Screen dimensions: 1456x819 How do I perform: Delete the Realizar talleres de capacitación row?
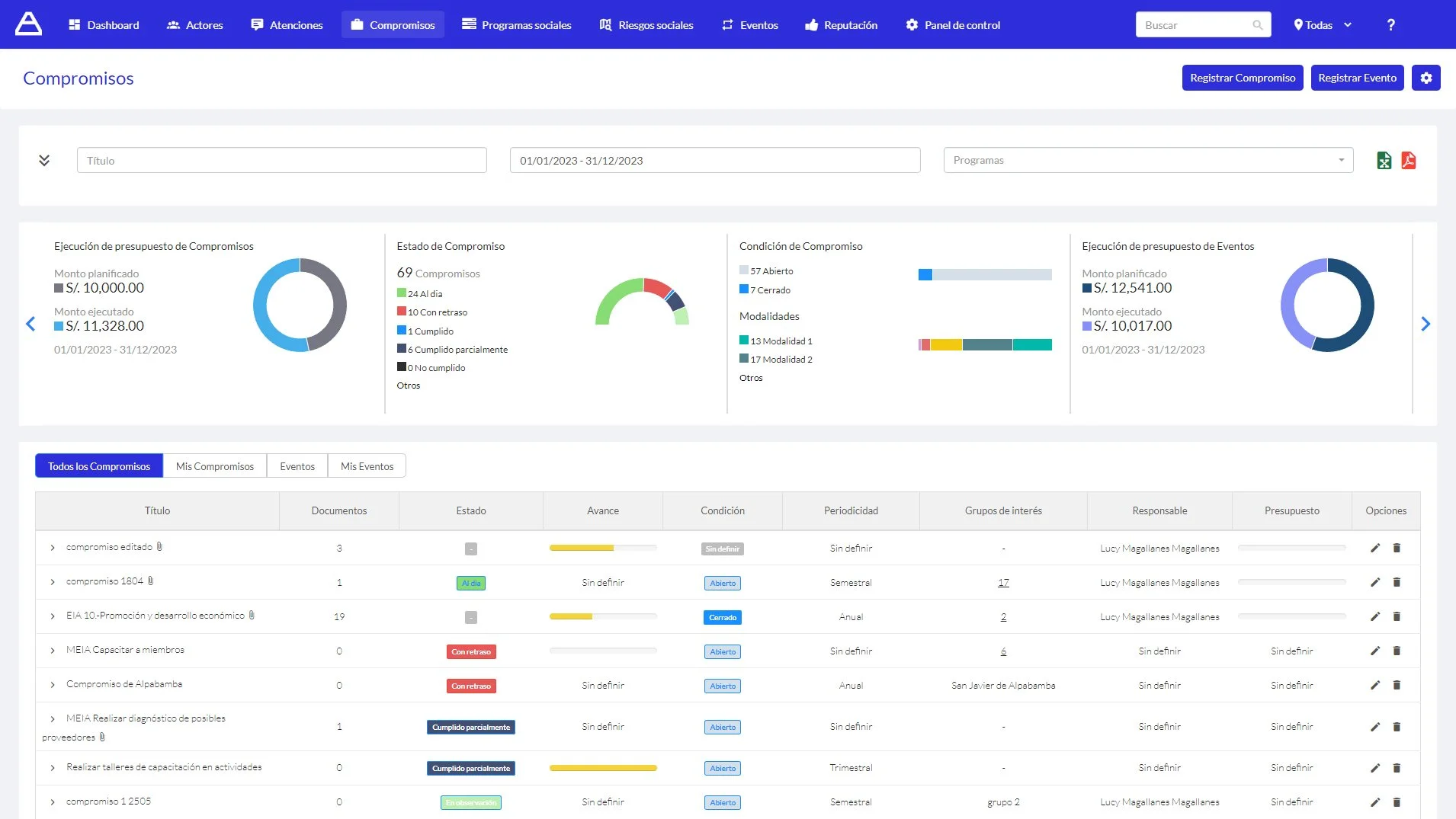tap(1397, 768)
